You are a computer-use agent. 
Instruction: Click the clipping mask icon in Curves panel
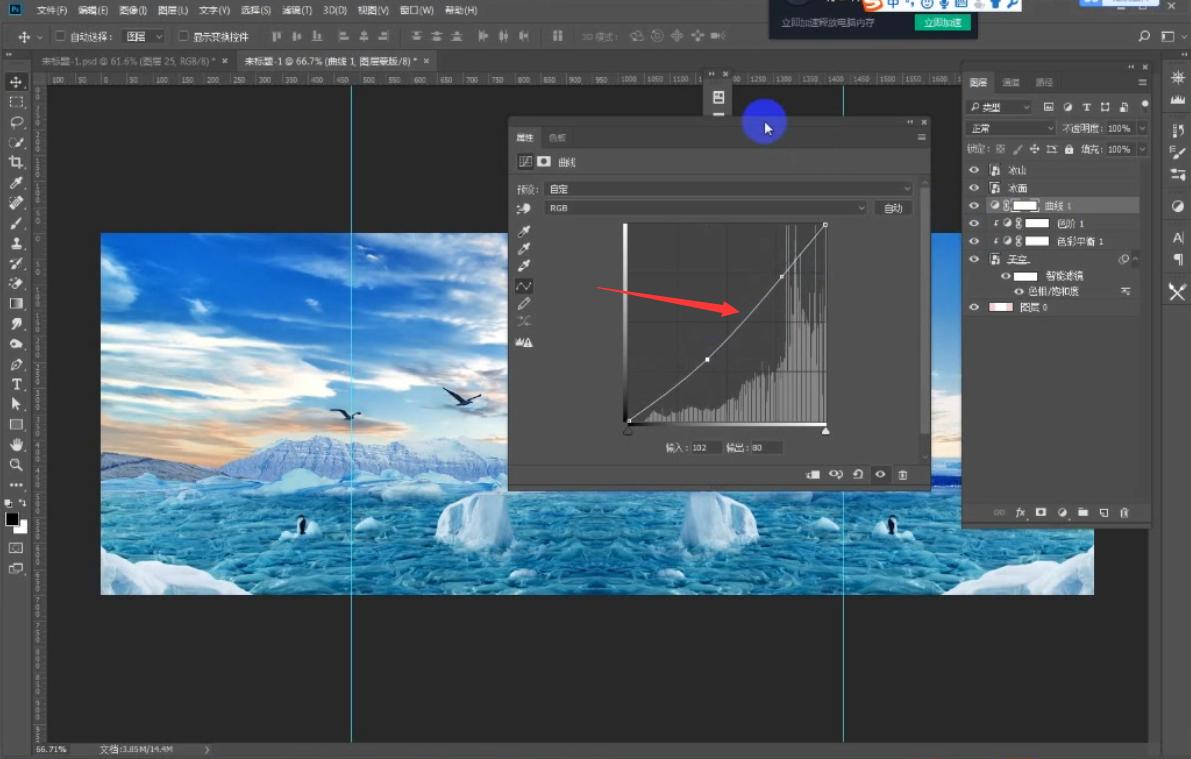[x=812, y=474]
